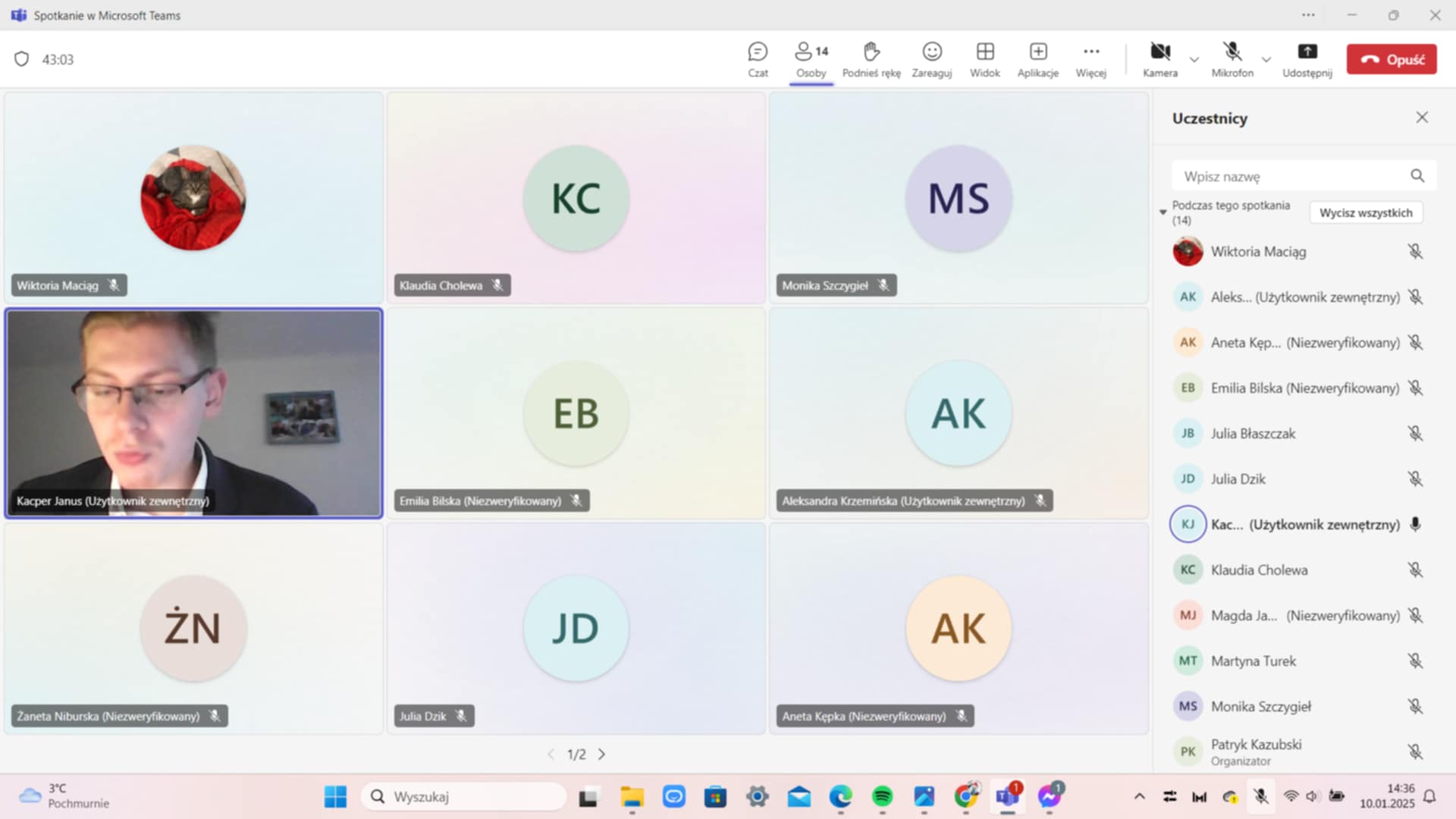The width and height of the screenshot is (1456, 819).
Task: Open the Zareaguj reactions menu
Action: [x=931, y=59]
